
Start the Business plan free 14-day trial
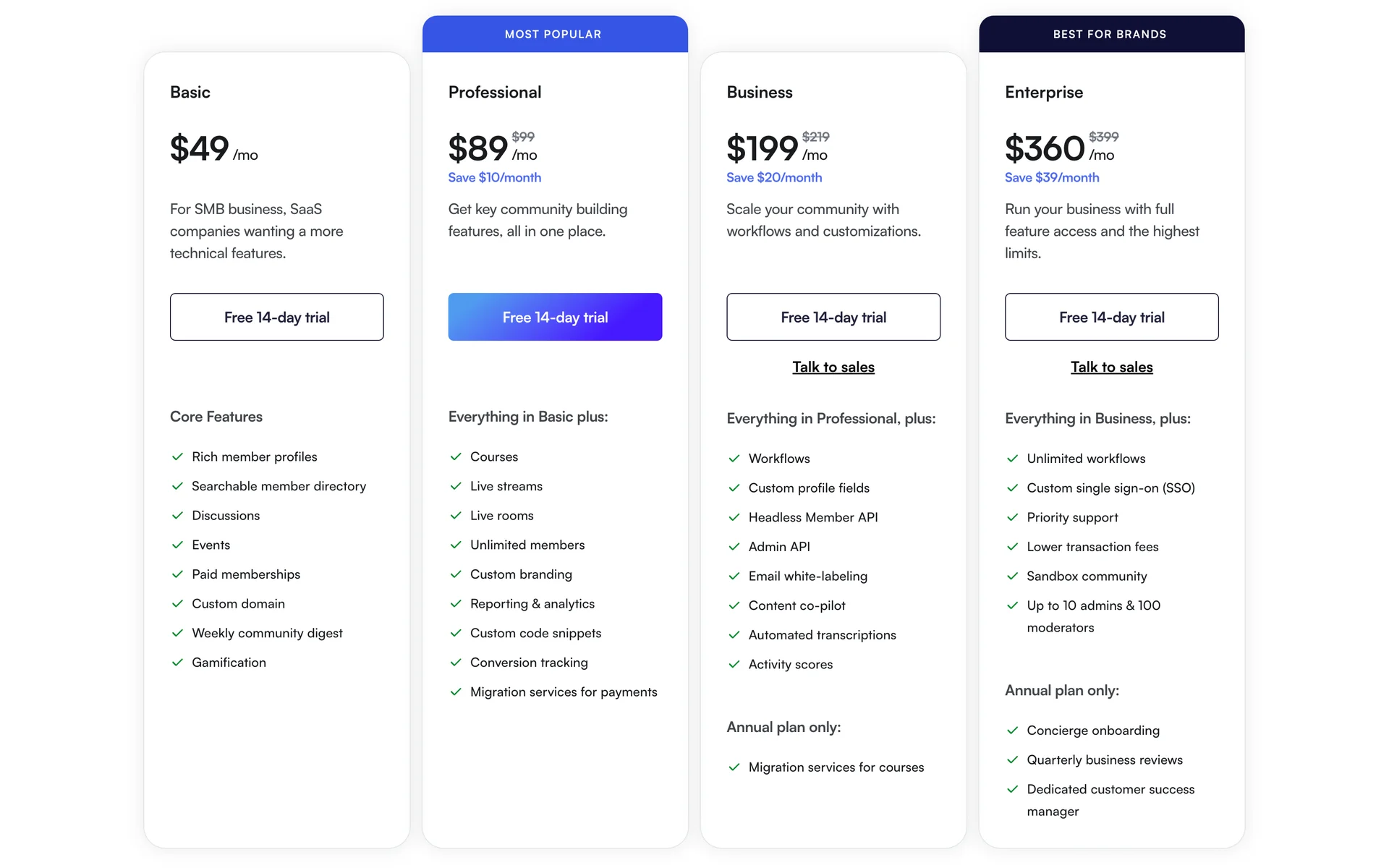tap(833, 317)
